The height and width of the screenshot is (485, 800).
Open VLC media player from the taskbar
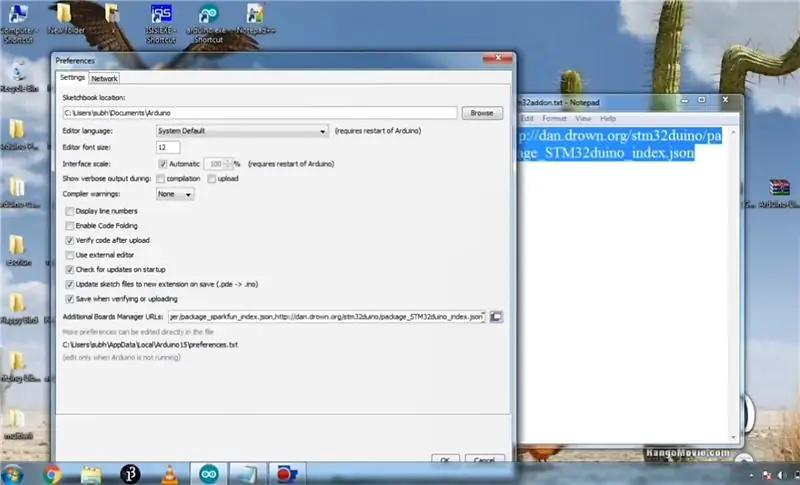point(170,474)
